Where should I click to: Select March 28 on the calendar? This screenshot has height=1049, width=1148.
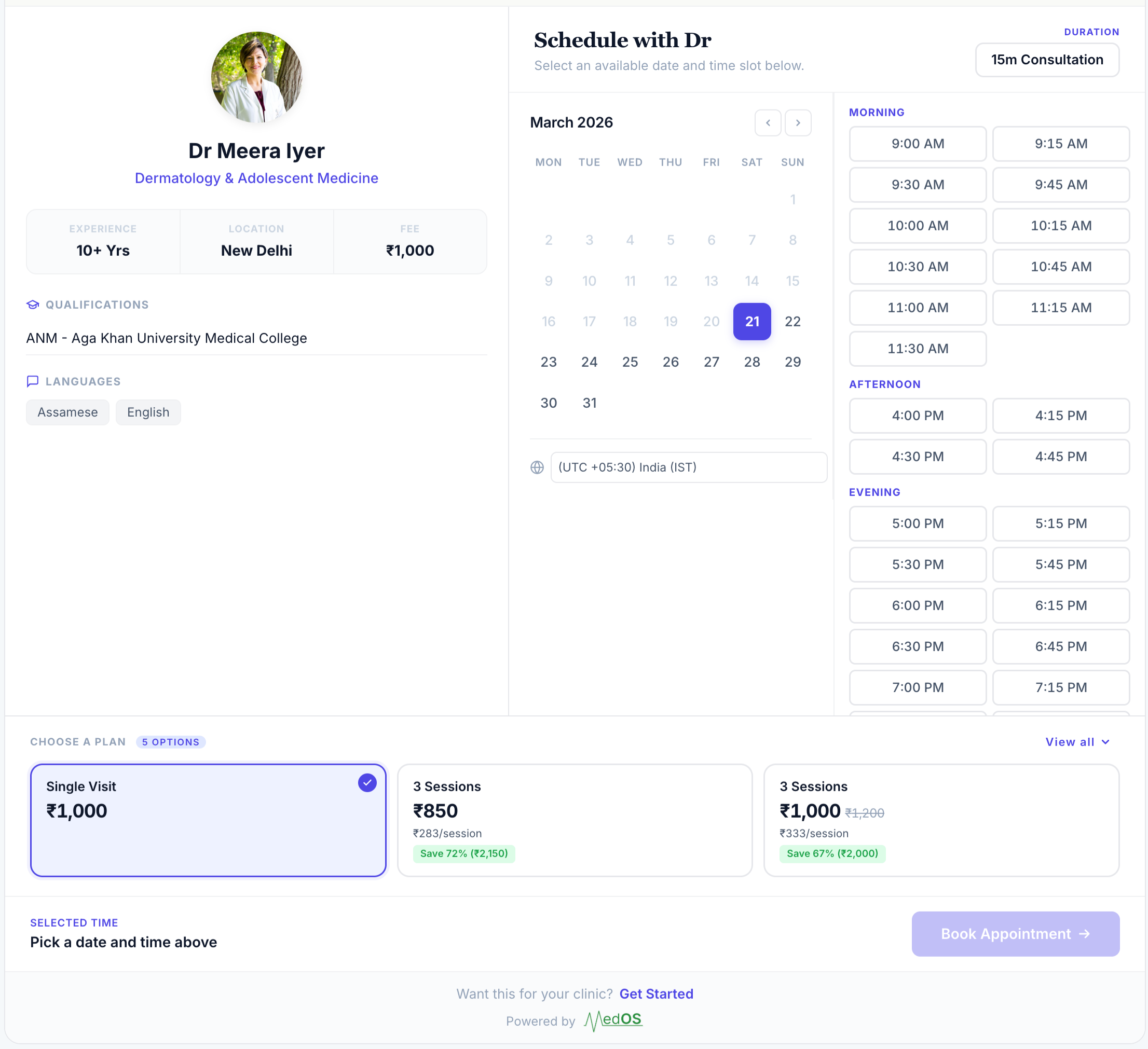[751, 362]
